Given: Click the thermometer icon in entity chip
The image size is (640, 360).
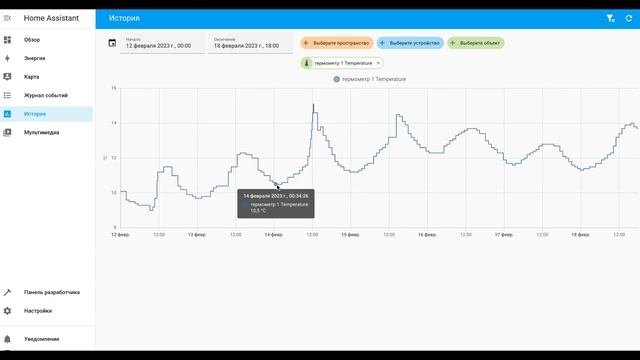Looking at the screenshot, I should click(x=307, y=63).
